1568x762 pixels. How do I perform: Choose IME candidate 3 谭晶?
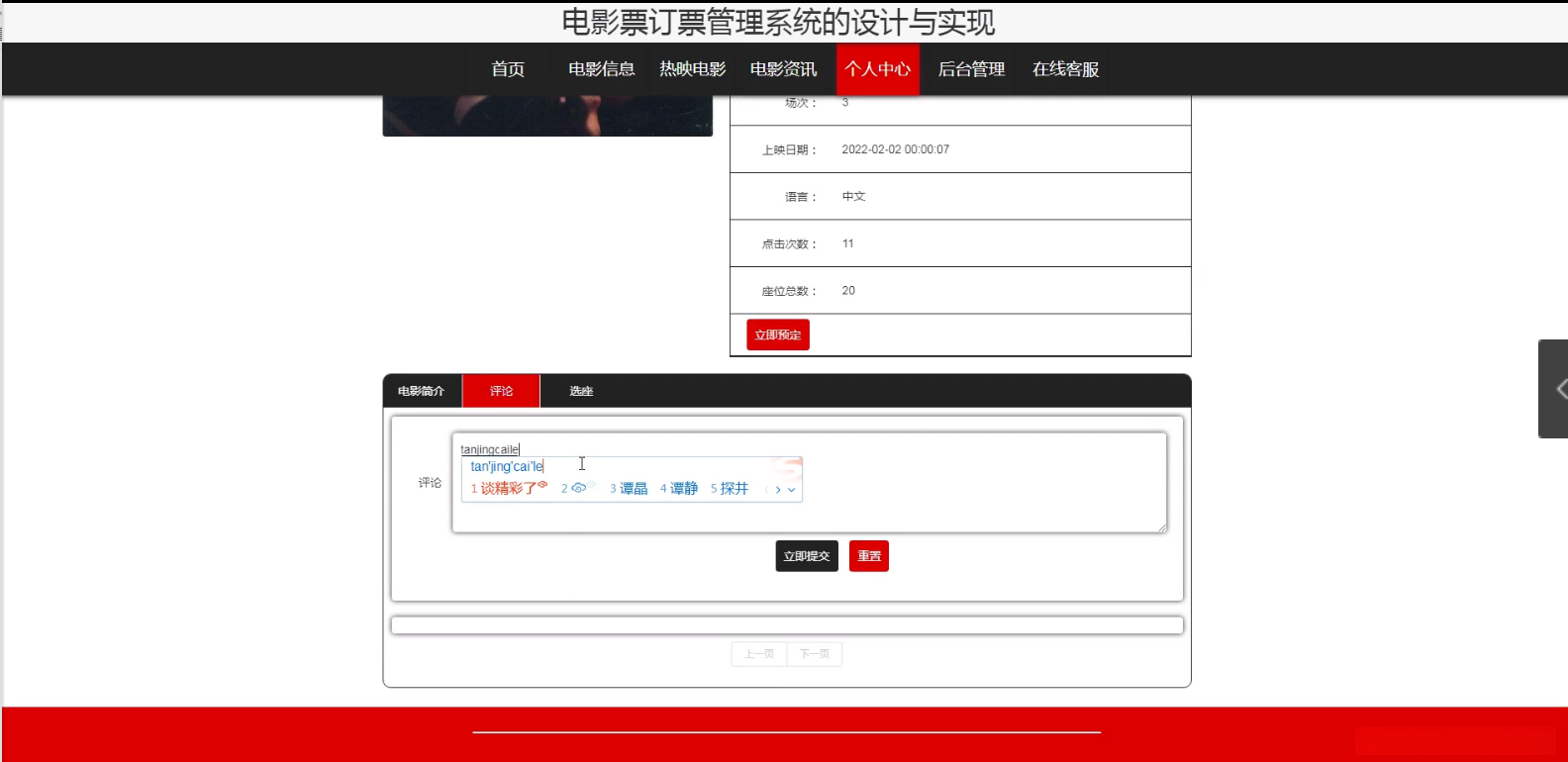pyautogui.click(x=629, y=489)
